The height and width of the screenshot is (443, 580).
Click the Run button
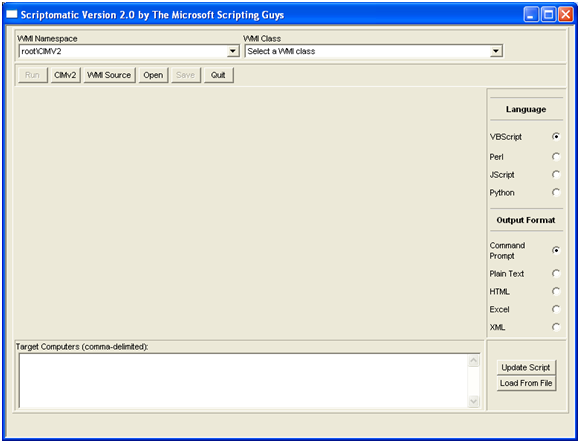coord(33,75)
